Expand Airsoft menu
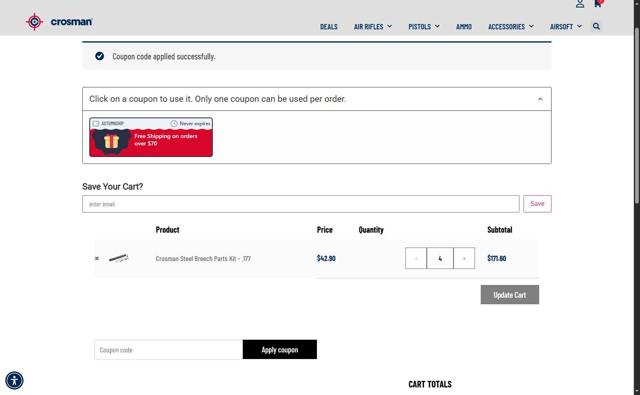Image resolution: width=640 pixels, height=395 pixels. (566, 27)
